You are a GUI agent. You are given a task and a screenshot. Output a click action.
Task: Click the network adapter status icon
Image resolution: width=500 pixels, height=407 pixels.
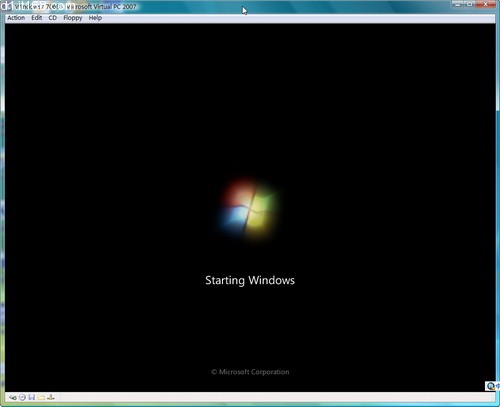[51, 397]
